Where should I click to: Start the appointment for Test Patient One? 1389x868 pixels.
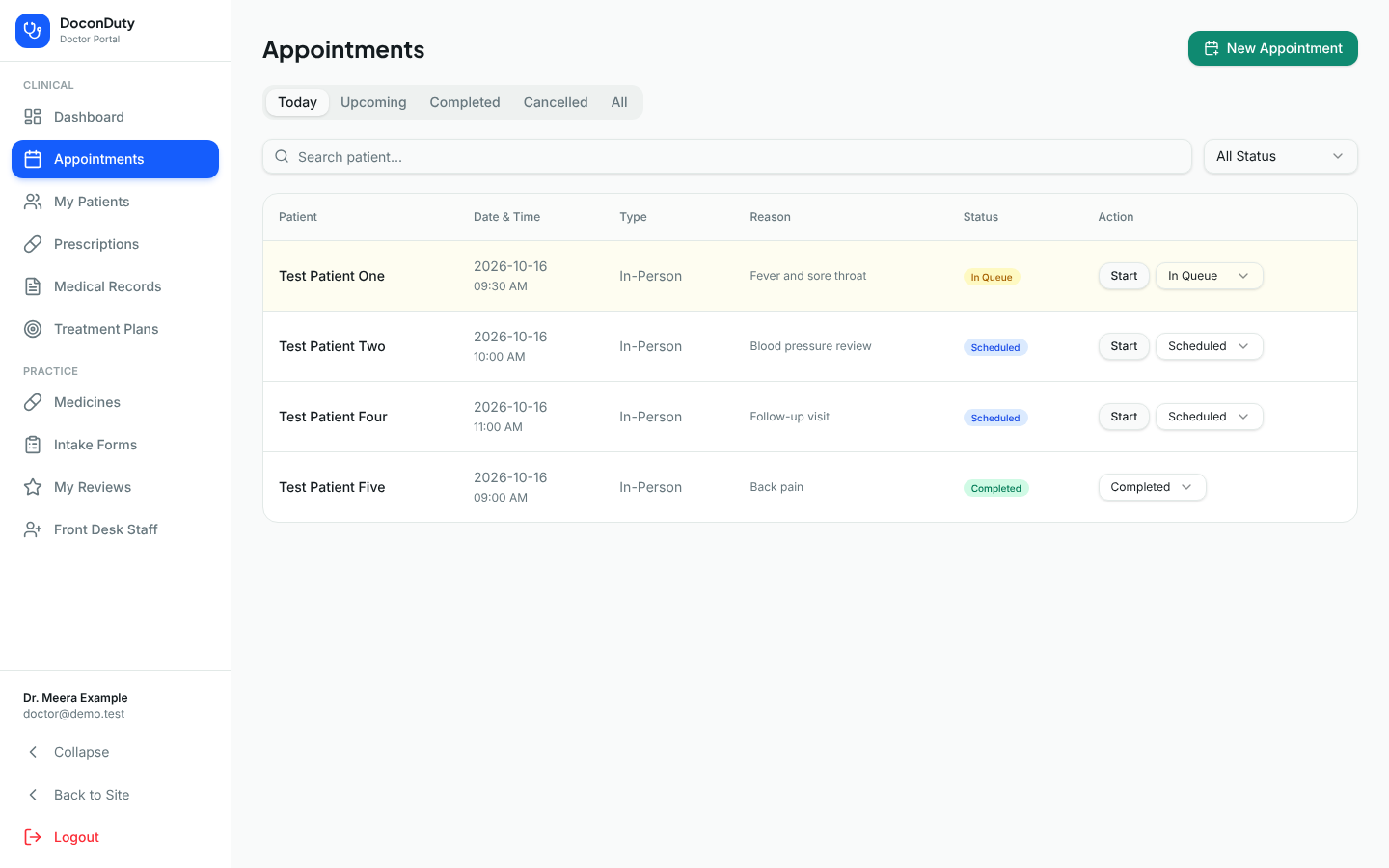[x=1124, y=276]
